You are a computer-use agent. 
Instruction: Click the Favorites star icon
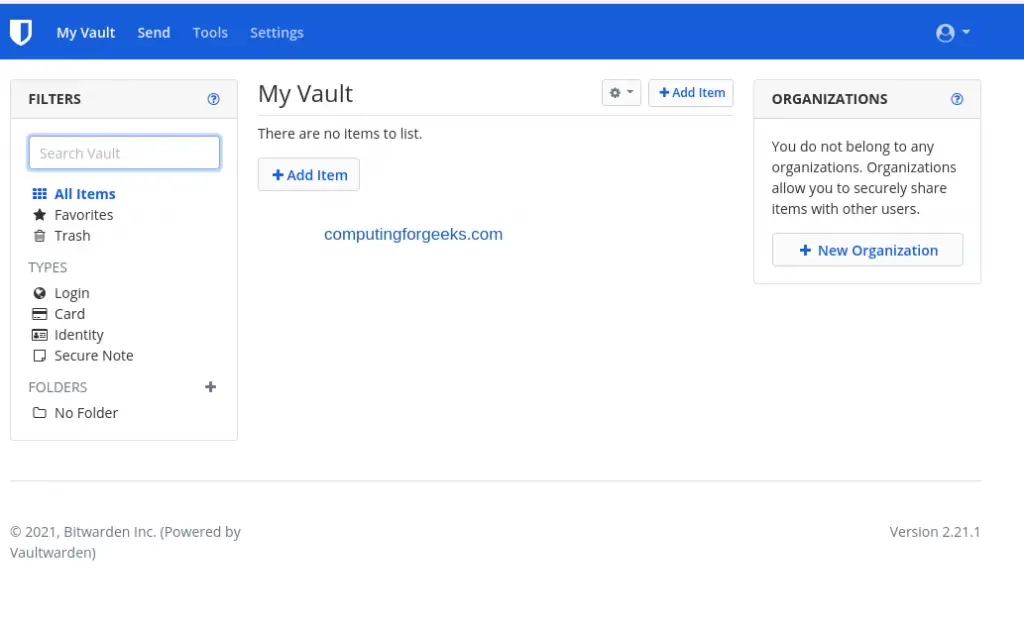40,214
